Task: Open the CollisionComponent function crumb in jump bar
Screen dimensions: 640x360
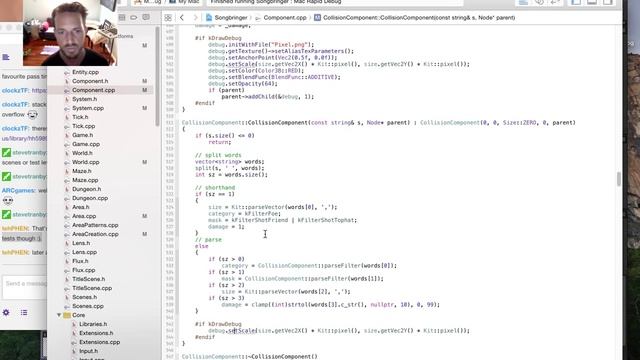Action: pyautogui.click(x=415, y=18)
